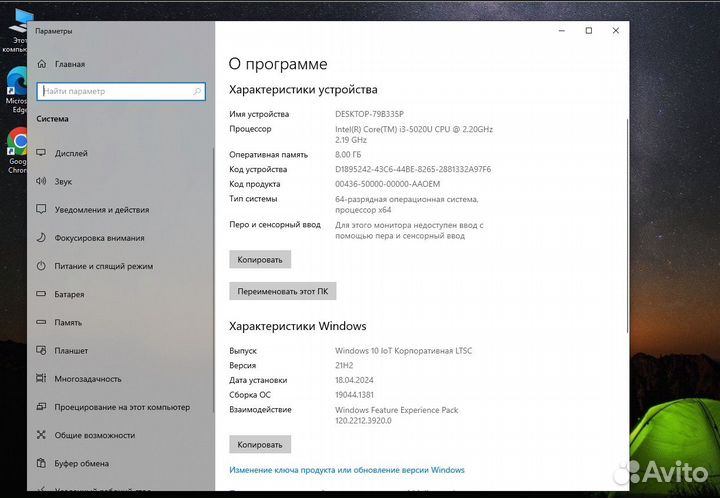Click the Проецирование на этот компьютер icon

41,407
